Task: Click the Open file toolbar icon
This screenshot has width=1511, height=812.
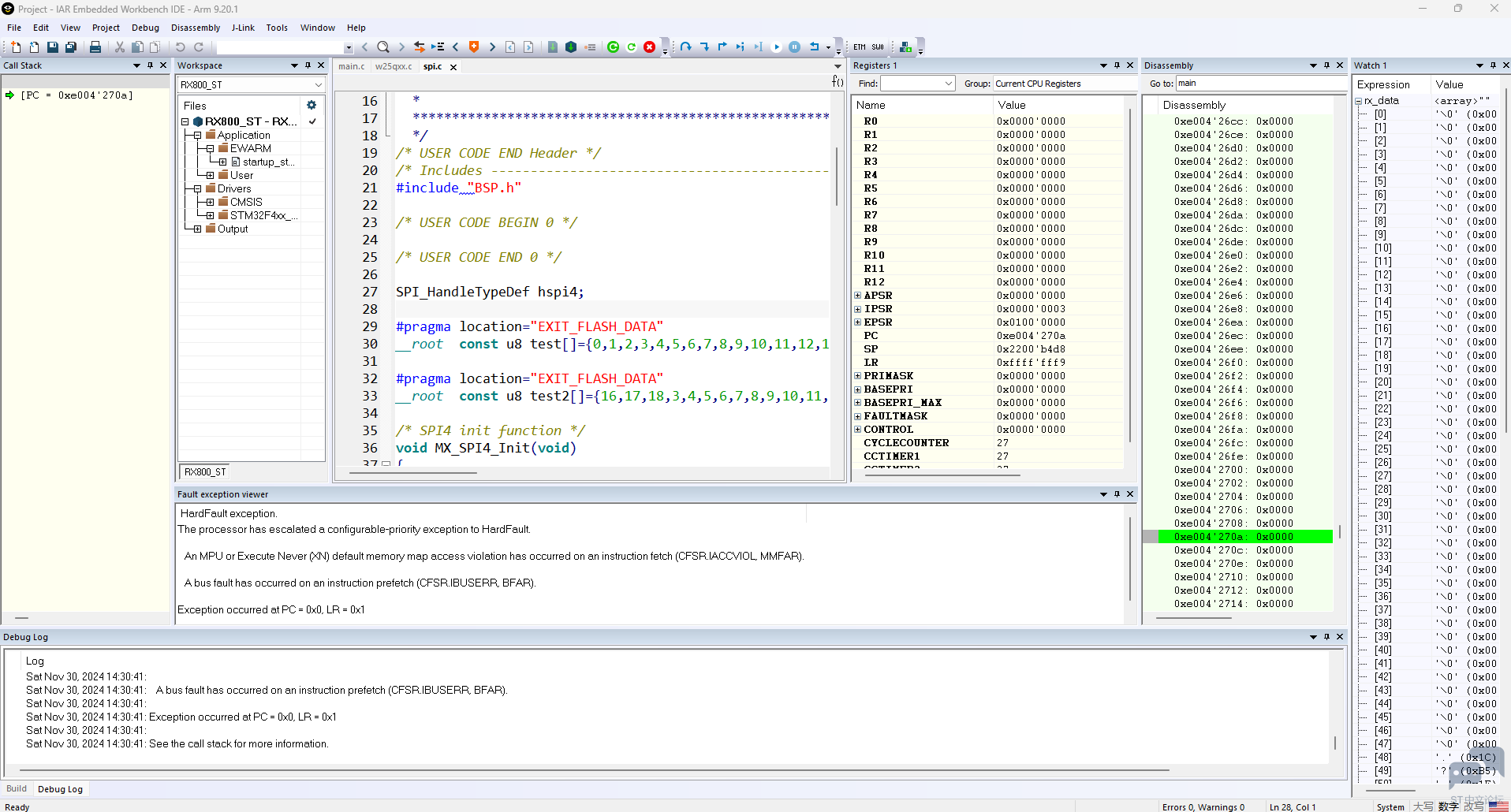Action: click(x=34, y=47)
